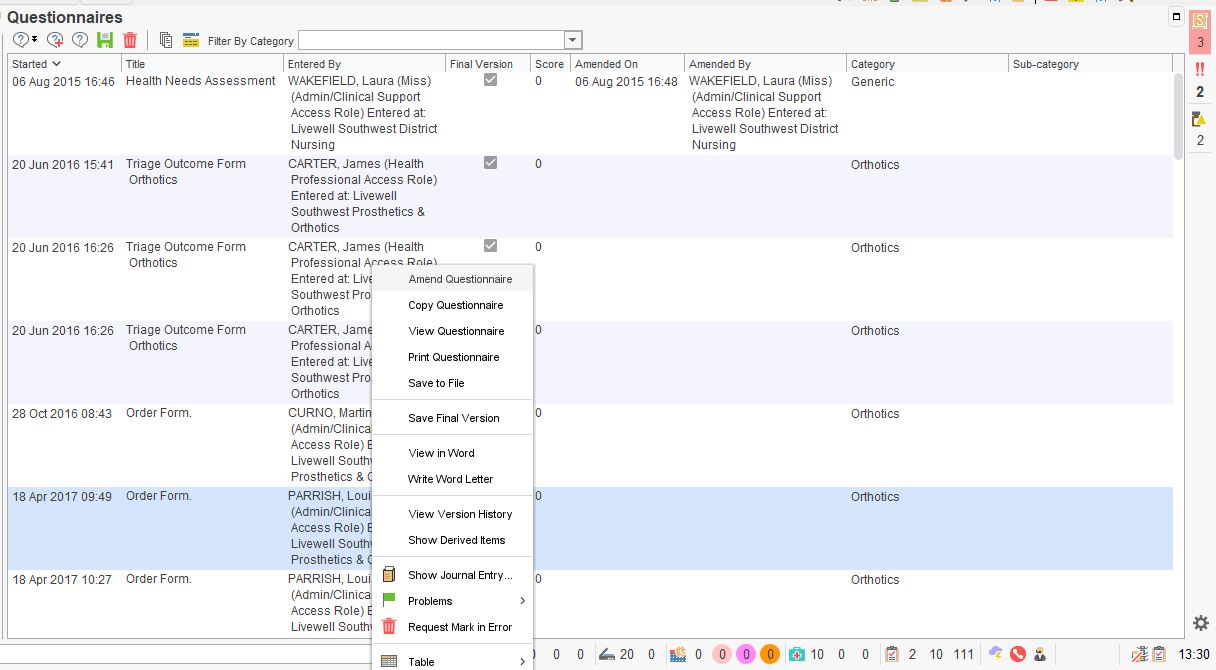Screen dimensions: 1216x670
Task: Click the plain question bubble icon
Action: pos(80,40)
